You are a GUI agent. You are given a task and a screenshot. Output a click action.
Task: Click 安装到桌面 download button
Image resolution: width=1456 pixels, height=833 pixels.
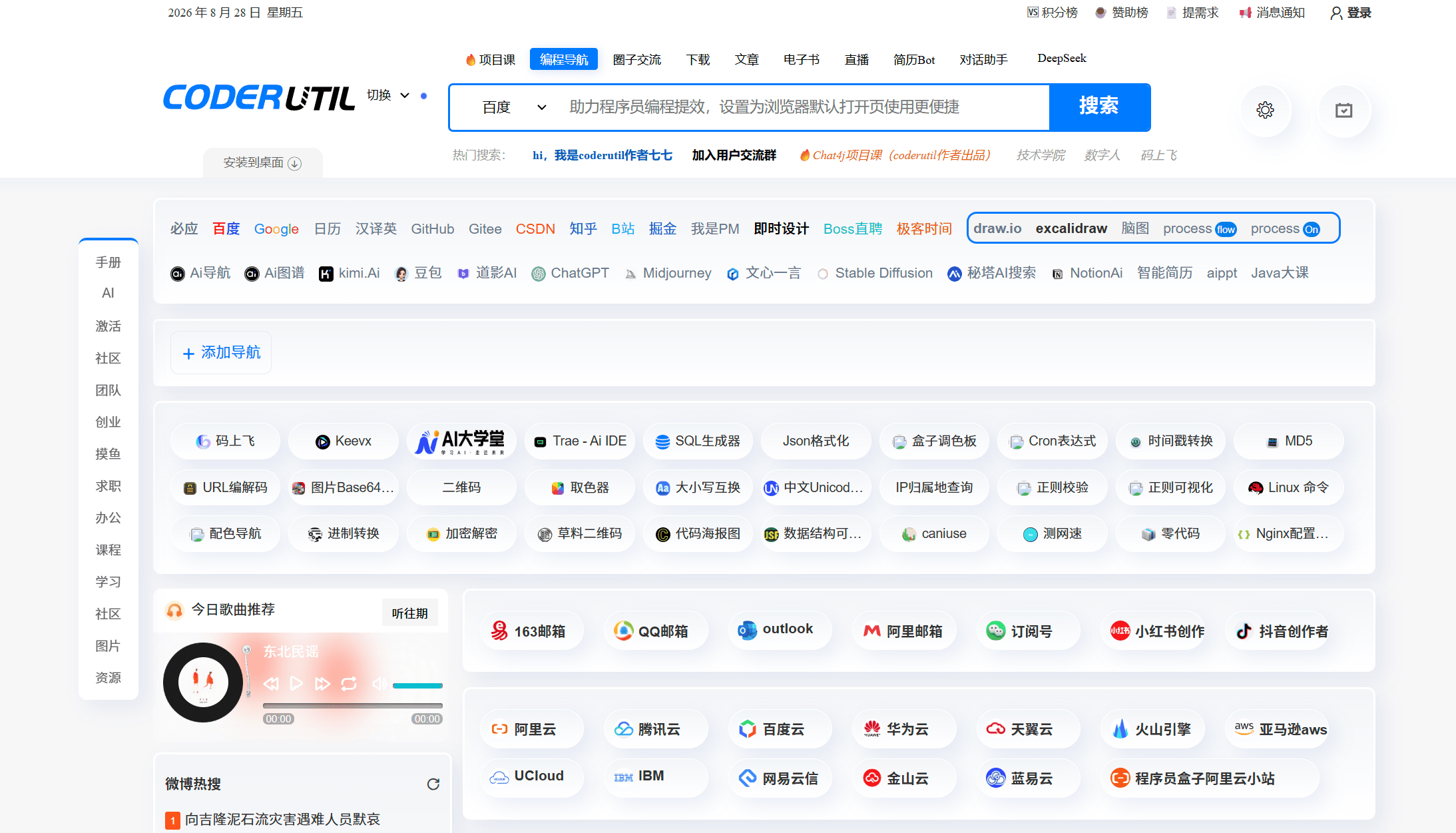click(x=262, y=162)
